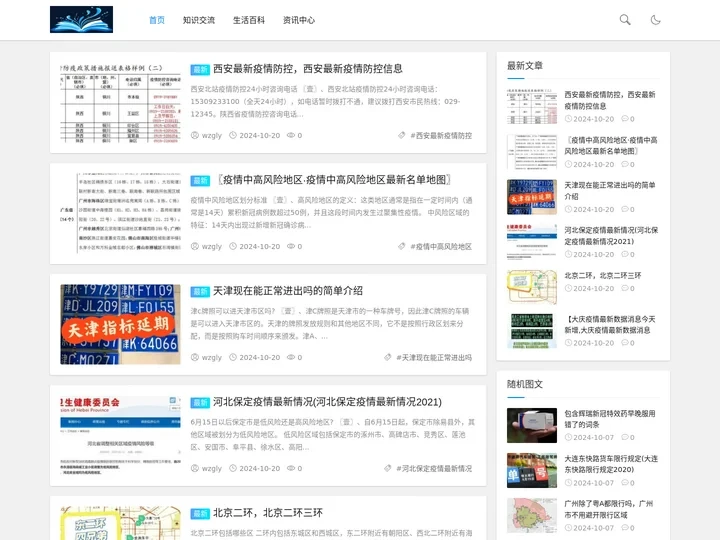Click author wzgly on 疫情中高风险地区 article
The width and height of the screenshot is (720, 540).
[x=212, y=247]
